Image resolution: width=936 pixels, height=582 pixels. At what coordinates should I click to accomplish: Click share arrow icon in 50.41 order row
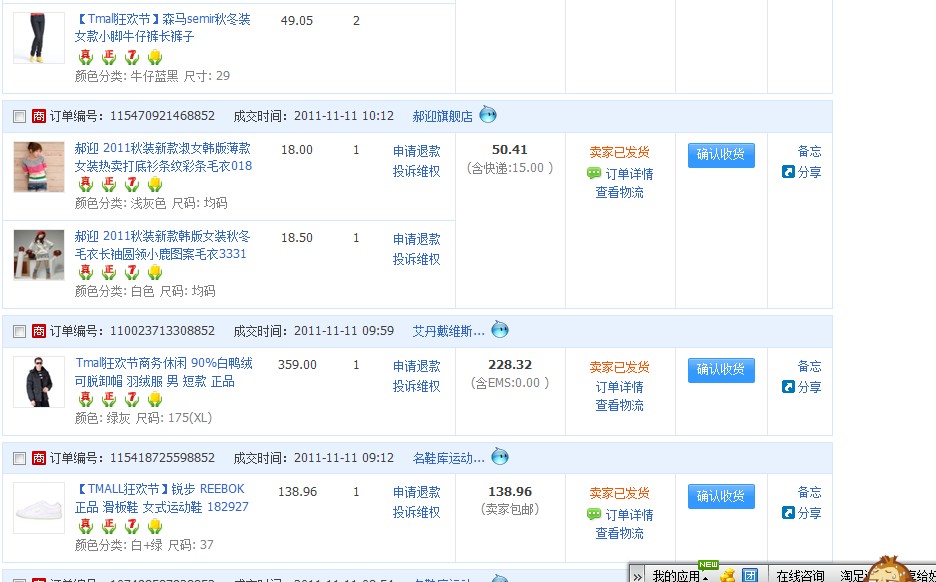[788, 172]
